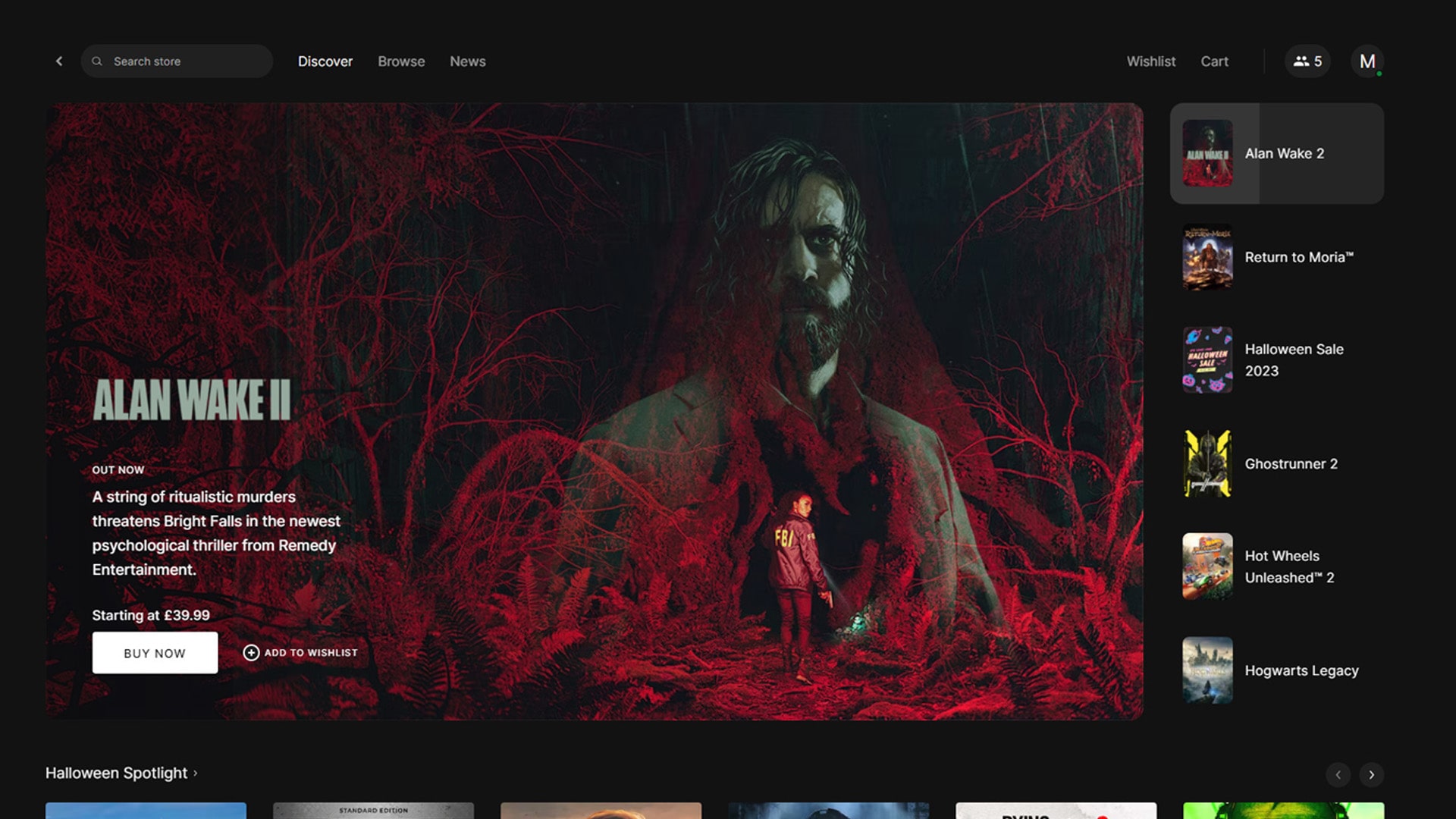Select Alan Wake 2 in carousel list

[x=1277, y=153]
